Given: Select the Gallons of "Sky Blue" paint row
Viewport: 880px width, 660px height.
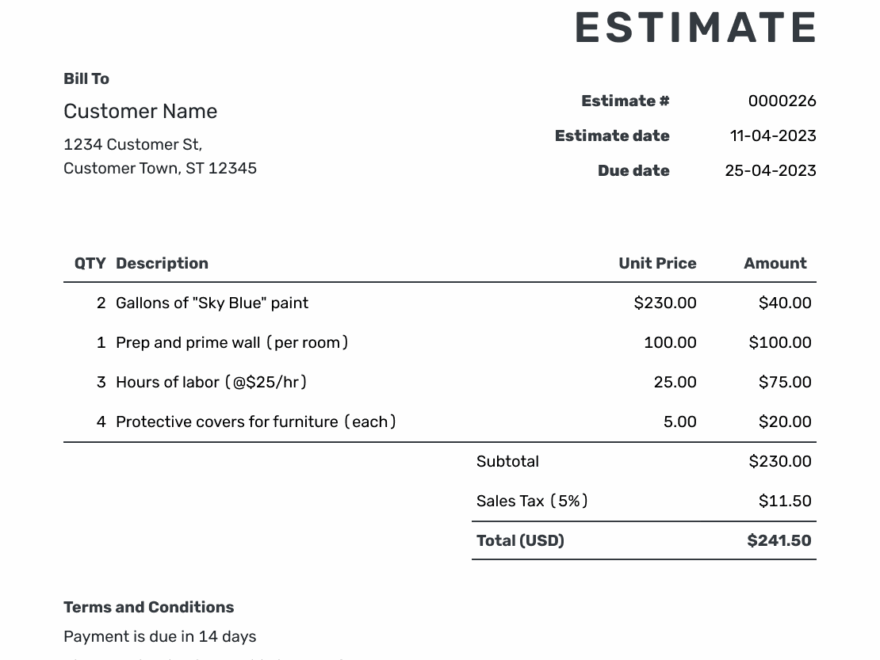Looking at the screenshot, I should point(212,303).
